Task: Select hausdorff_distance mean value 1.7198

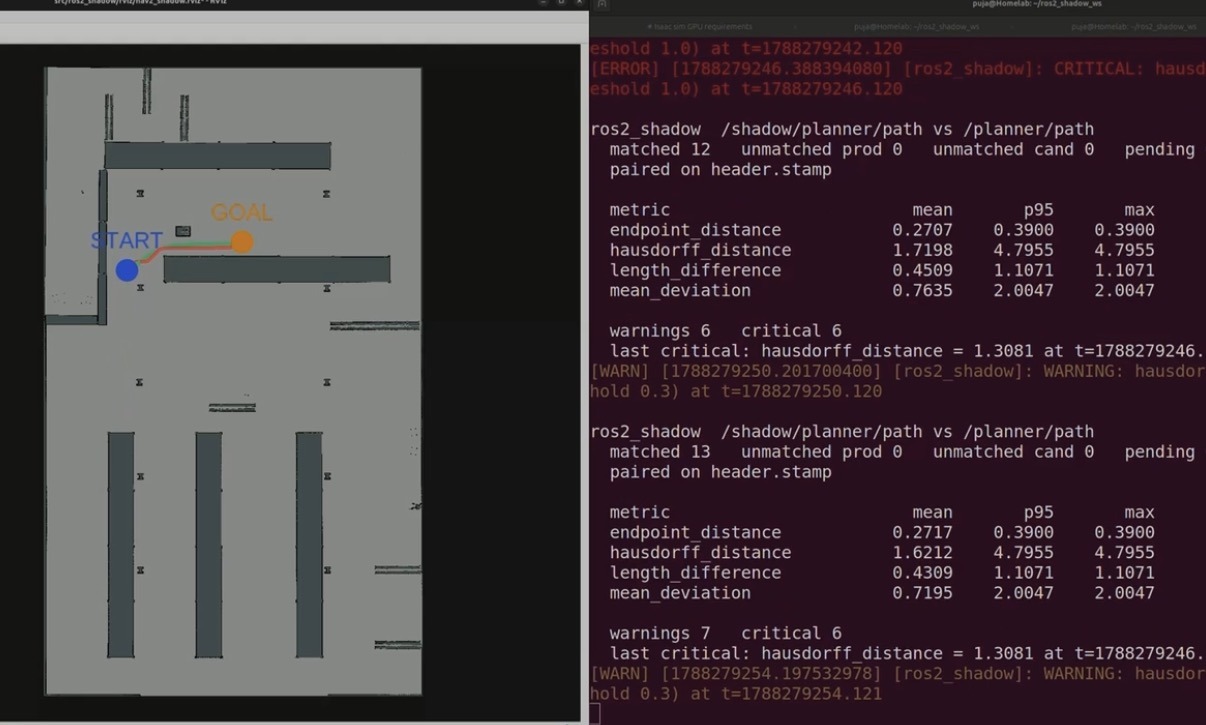Action: click(922, 250)
